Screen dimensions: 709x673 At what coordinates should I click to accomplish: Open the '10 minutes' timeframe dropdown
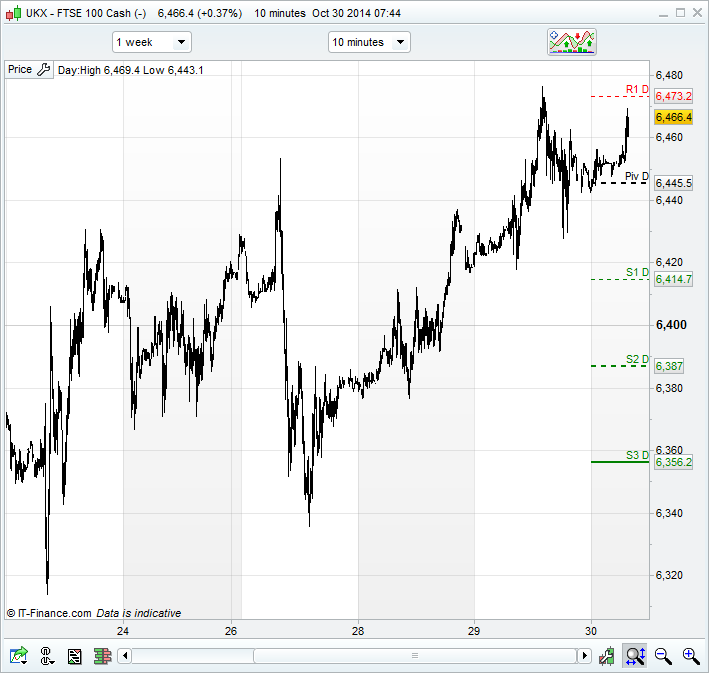369,42
